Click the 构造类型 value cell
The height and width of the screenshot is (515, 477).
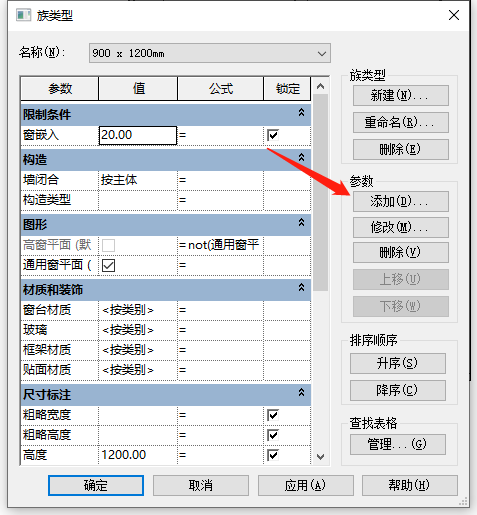tap(138, 200)
